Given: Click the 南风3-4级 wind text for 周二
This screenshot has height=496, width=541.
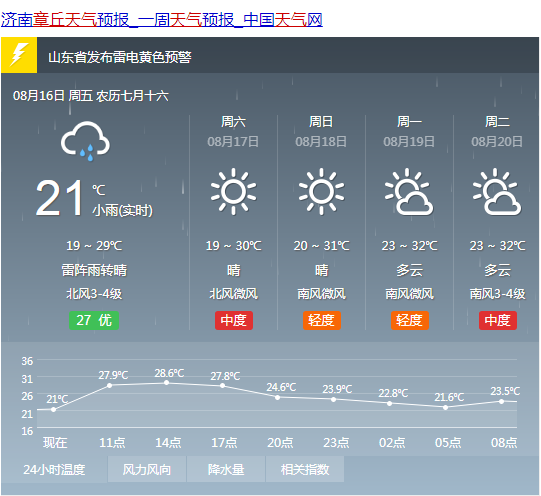Looking at the screenshot, I should click(x=498, y=294).
